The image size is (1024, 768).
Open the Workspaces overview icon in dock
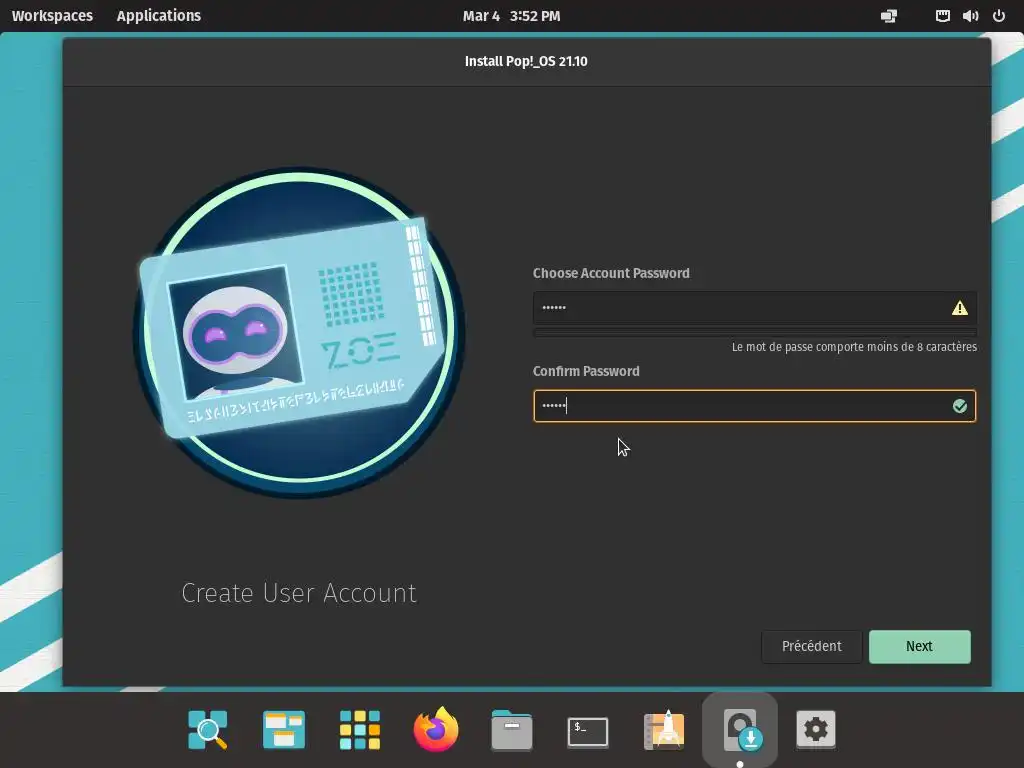tap(283, 729)
